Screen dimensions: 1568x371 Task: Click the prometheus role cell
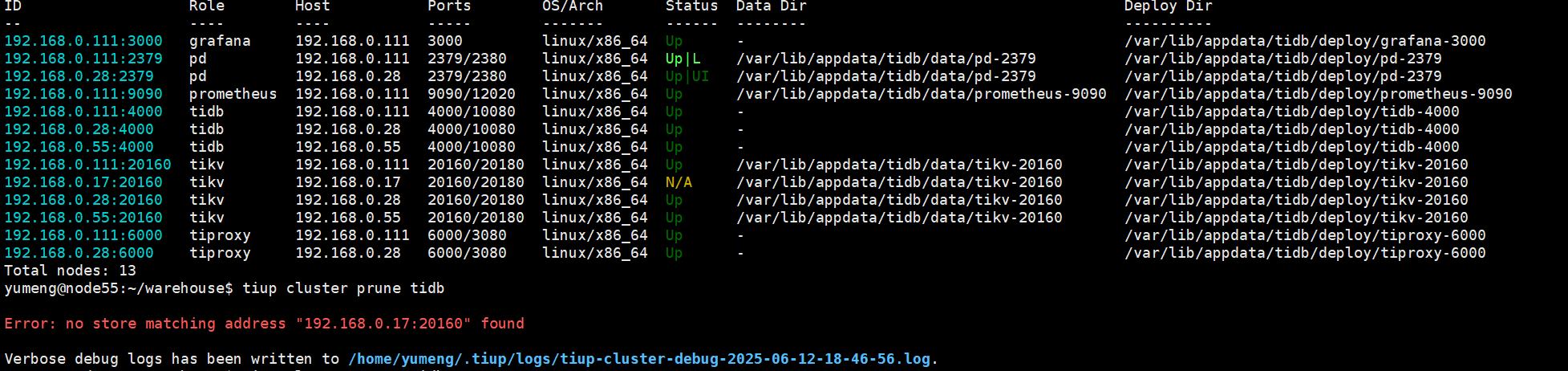[233, 94]
